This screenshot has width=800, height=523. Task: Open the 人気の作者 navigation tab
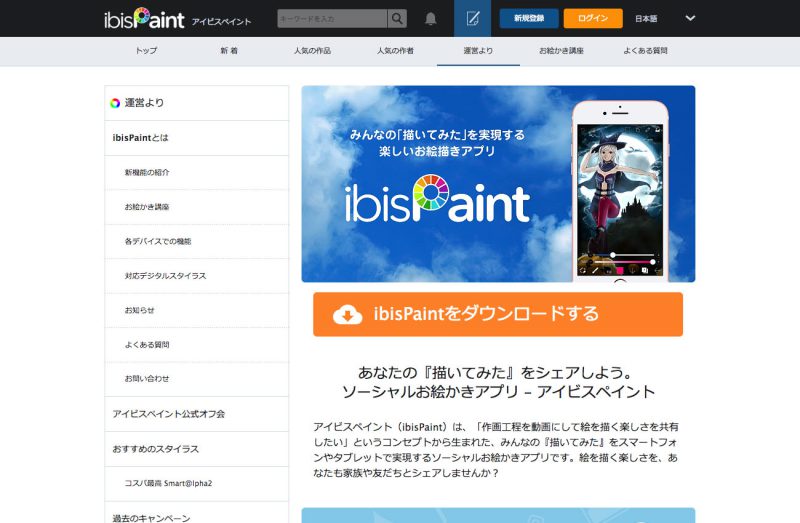pos(395,51)
